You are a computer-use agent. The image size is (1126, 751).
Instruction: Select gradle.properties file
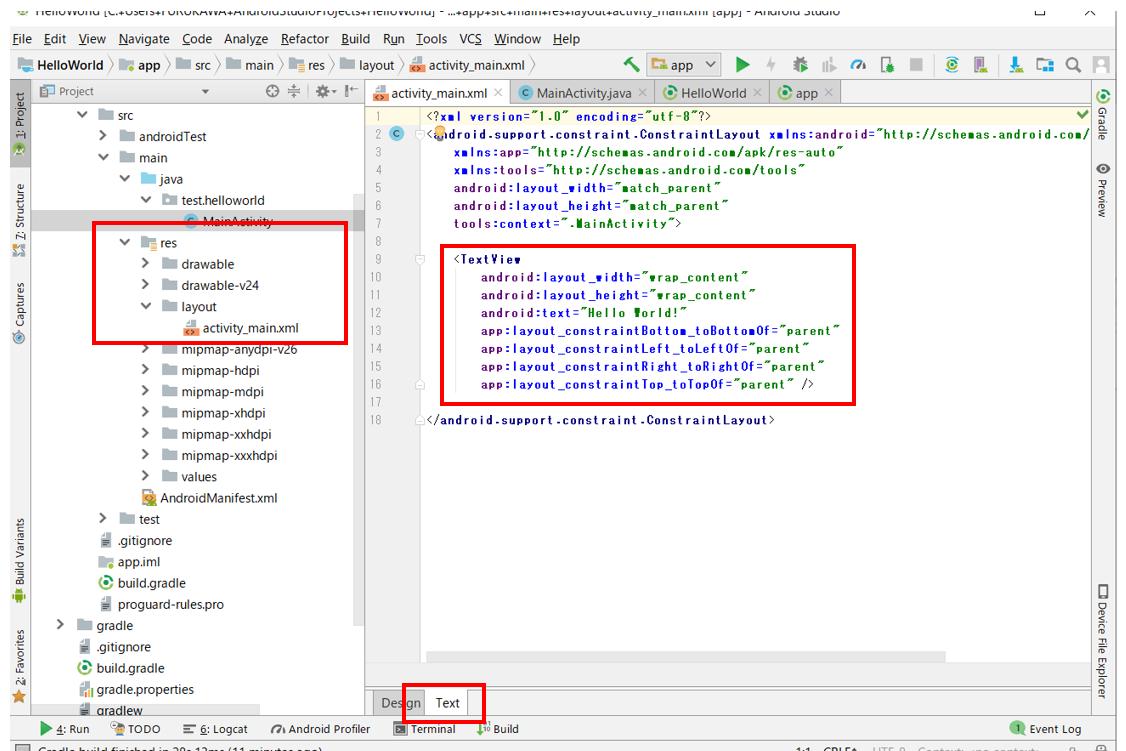(136, 689)
